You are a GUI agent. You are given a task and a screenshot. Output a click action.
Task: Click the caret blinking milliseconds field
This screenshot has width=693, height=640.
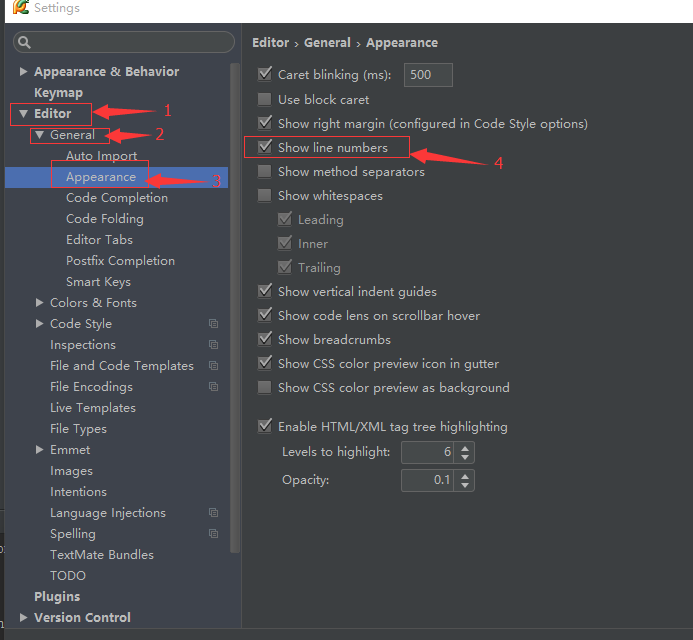click(428, 75)
